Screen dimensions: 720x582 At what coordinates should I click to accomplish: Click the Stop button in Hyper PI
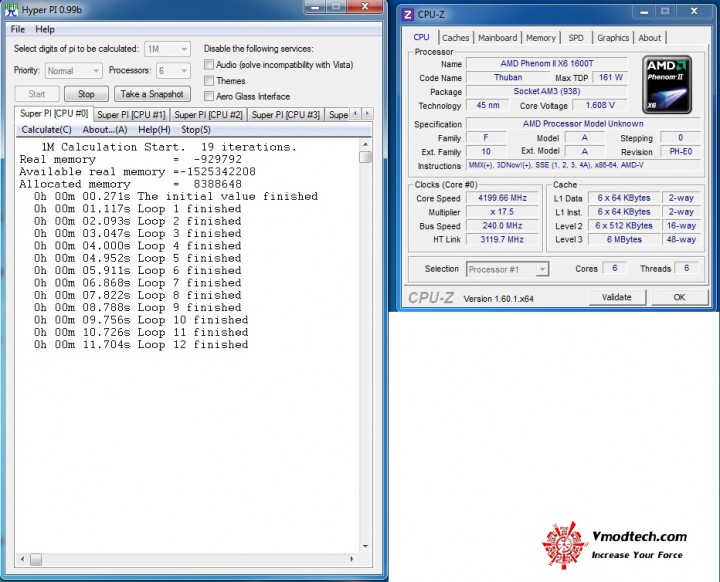pyautogui.click(x=86, y=94)
